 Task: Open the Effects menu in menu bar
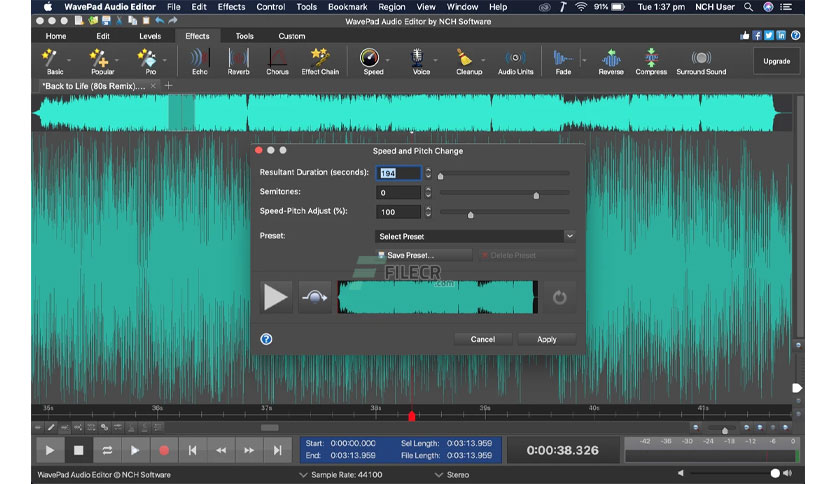pyautogui.click(x=231, y=7)
